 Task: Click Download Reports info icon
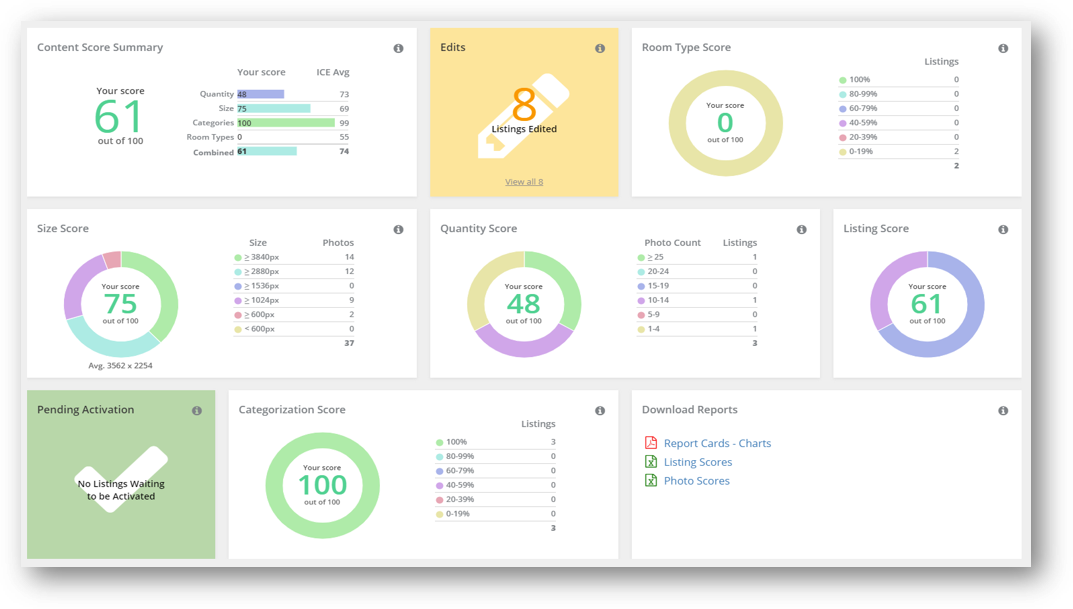[x=1003, y=411]
